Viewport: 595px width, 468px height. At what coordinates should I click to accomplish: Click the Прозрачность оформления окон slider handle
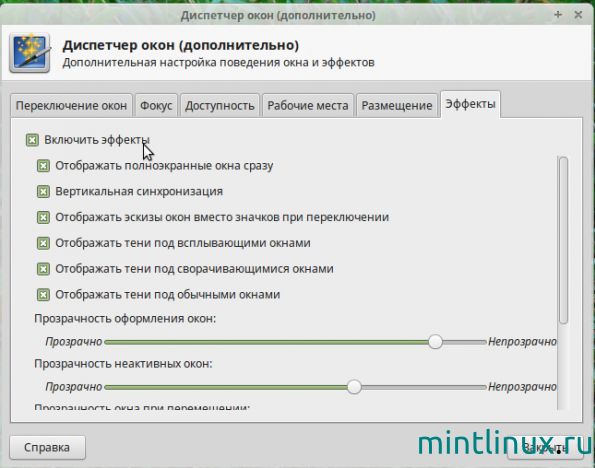(x=435, y=342)
